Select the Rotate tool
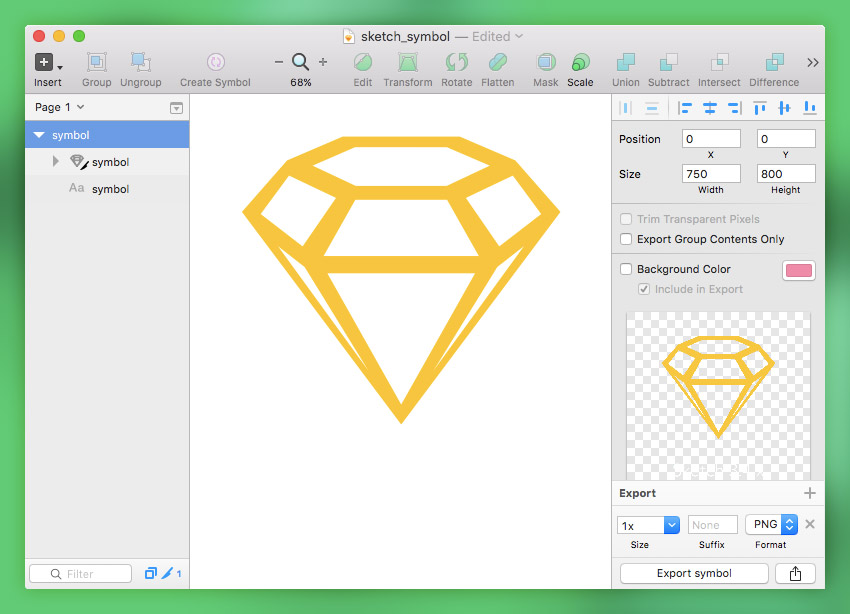The width and height of the screenshot is (850, 614). point(456,63)
